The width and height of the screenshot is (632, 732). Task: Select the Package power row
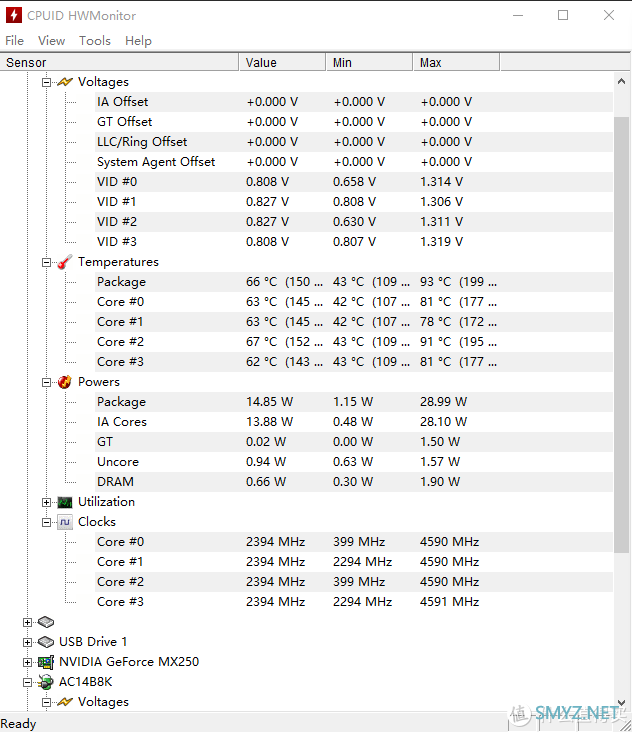coord(354,402)
